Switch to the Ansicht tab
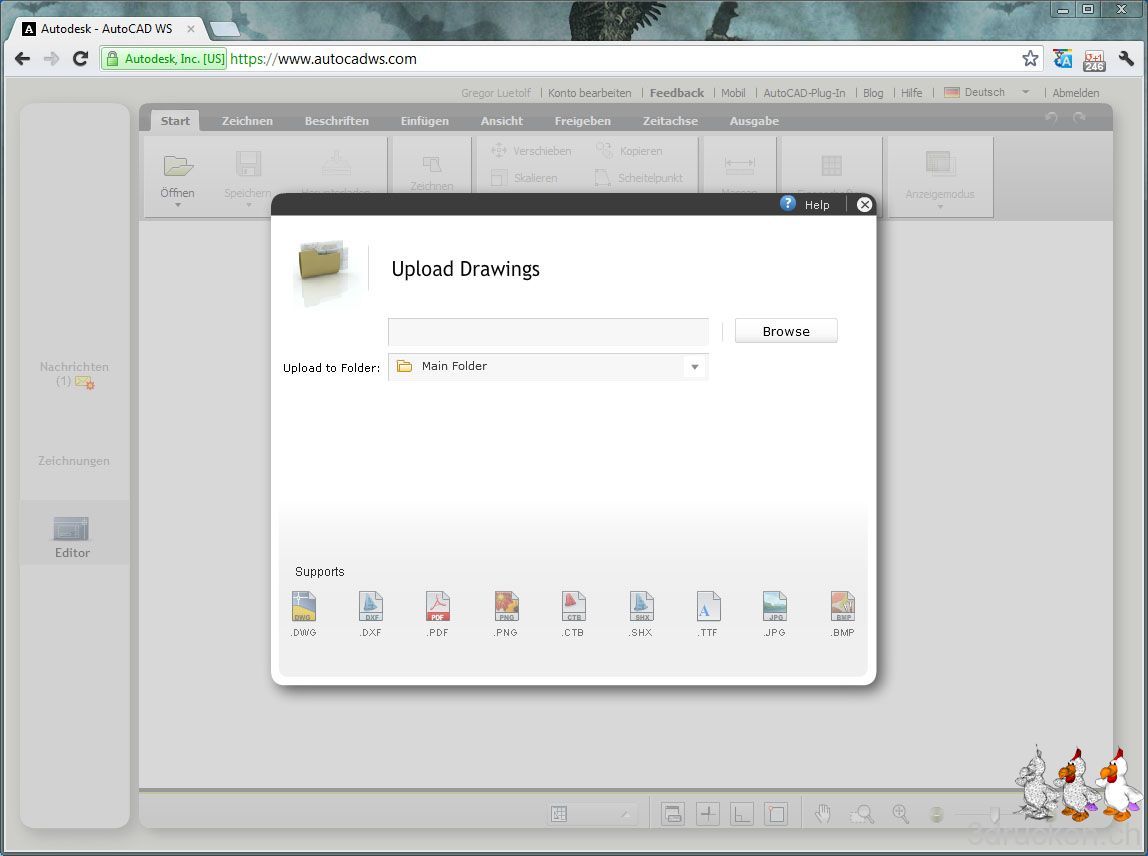Screen dimensions: 1148x856 point(502,121)
